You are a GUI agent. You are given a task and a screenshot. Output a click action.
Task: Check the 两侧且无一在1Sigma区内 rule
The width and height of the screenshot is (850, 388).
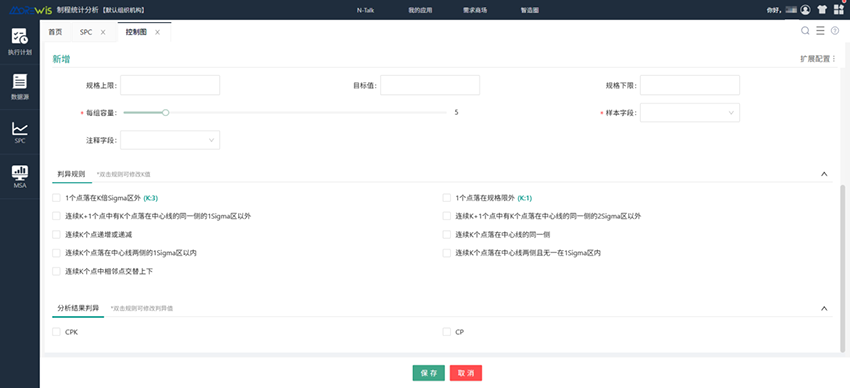tap(447, 253)
